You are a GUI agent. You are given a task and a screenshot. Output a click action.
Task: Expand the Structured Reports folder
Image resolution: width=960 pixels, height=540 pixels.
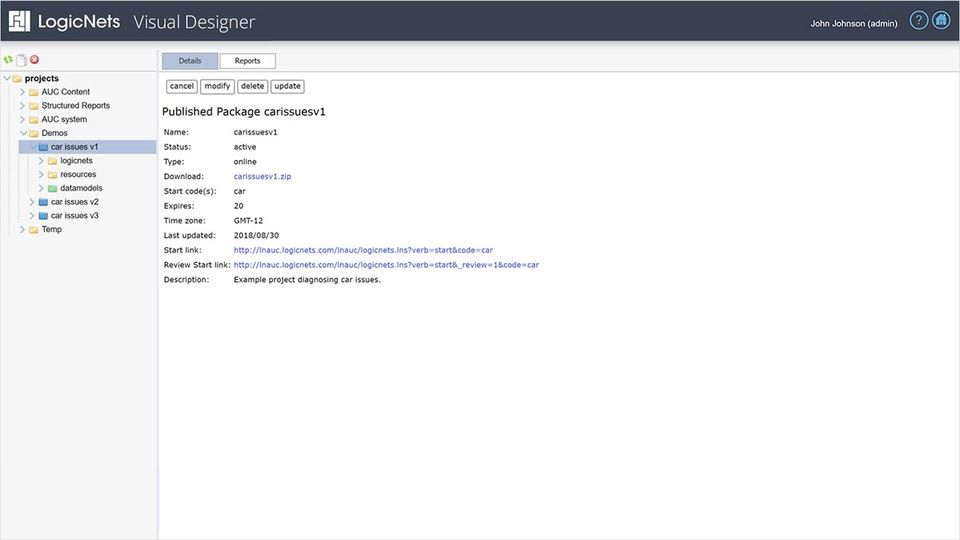(x=23, y=106)
